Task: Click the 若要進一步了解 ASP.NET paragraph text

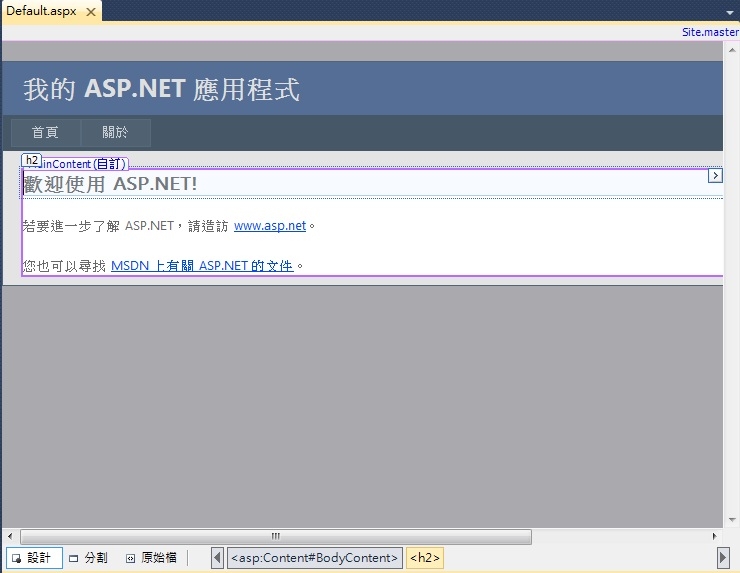Action: click(168, 226)
